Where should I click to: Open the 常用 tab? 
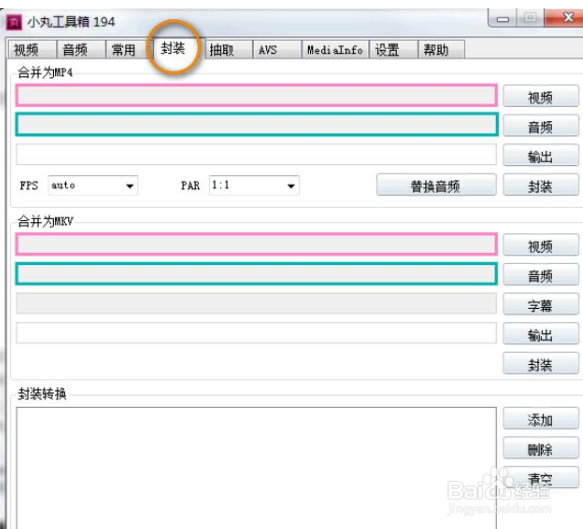[x=129, y=50]
